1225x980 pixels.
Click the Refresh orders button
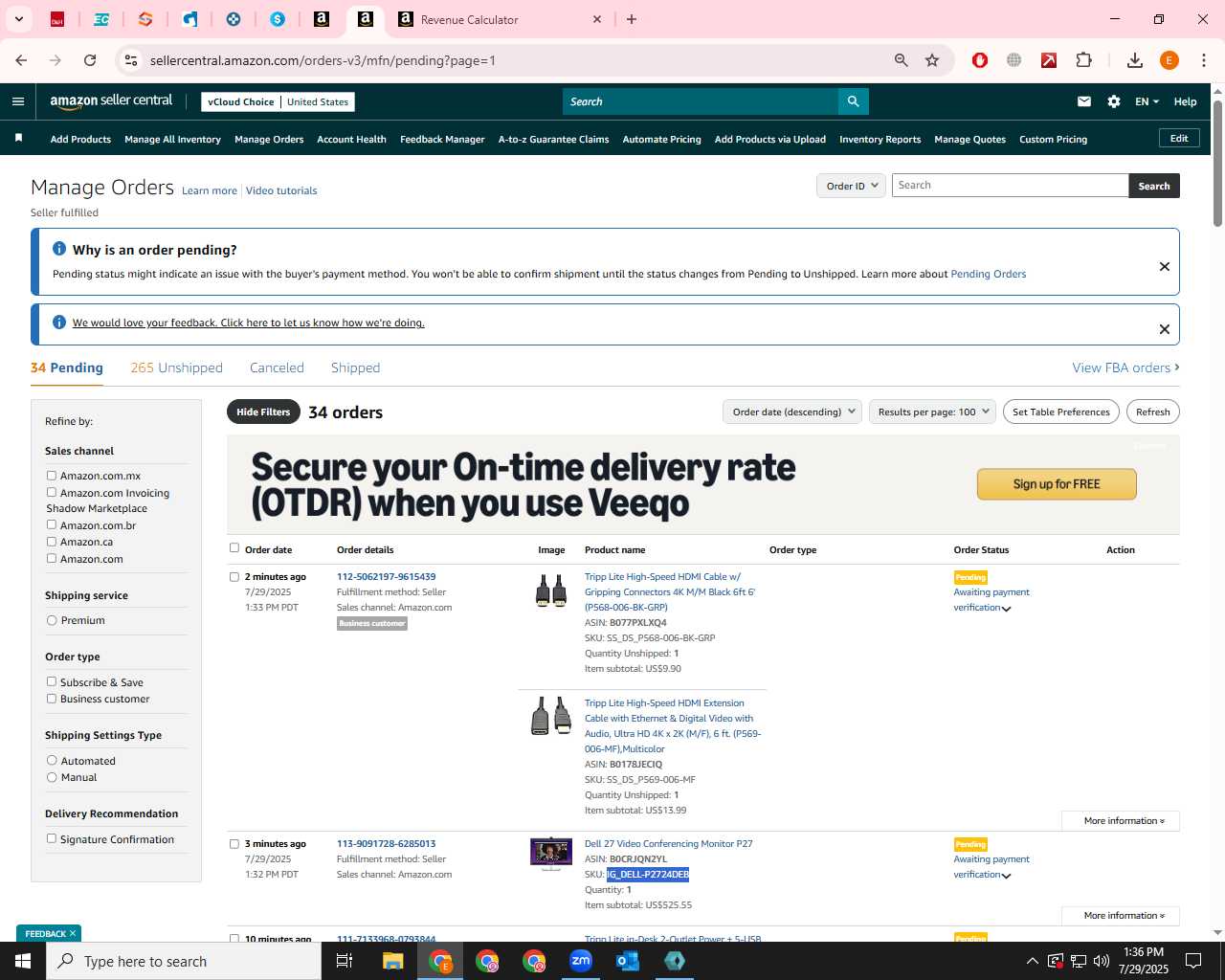tap(1152, 412)
